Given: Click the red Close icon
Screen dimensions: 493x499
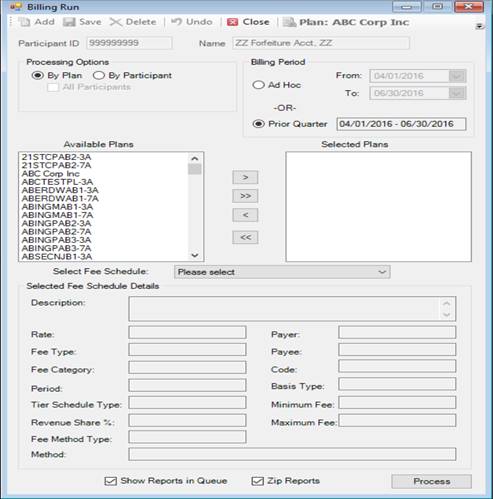Looking at the screenshot, I should 232,22.
